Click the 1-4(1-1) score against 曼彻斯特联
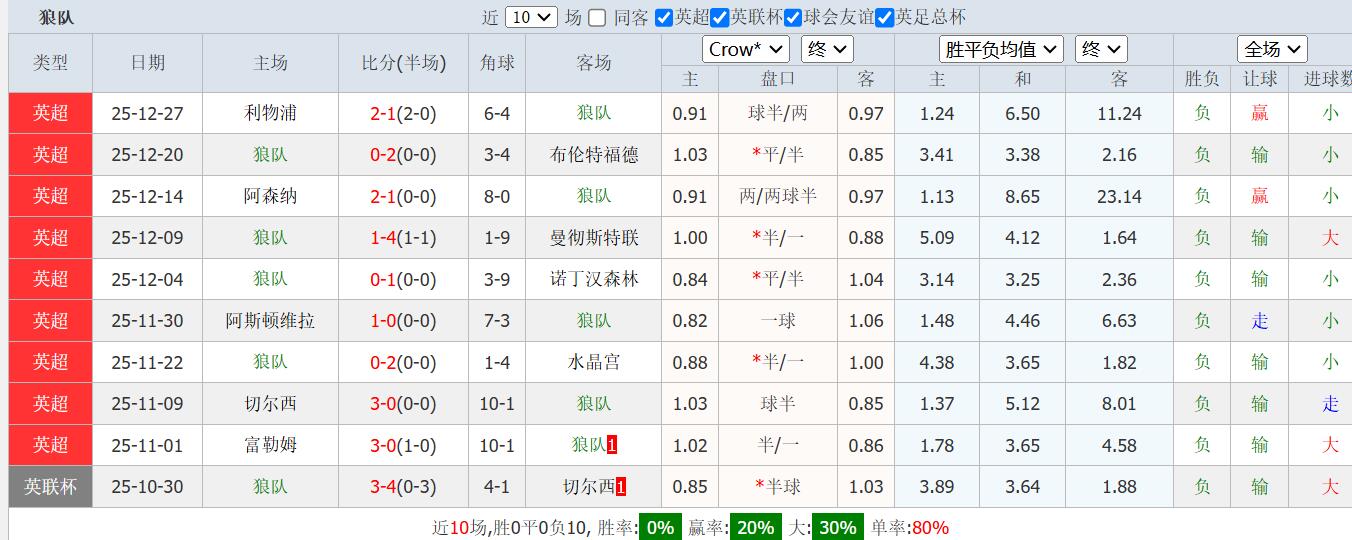Screen dimensions: 1352x540 [x=403, y=238]
